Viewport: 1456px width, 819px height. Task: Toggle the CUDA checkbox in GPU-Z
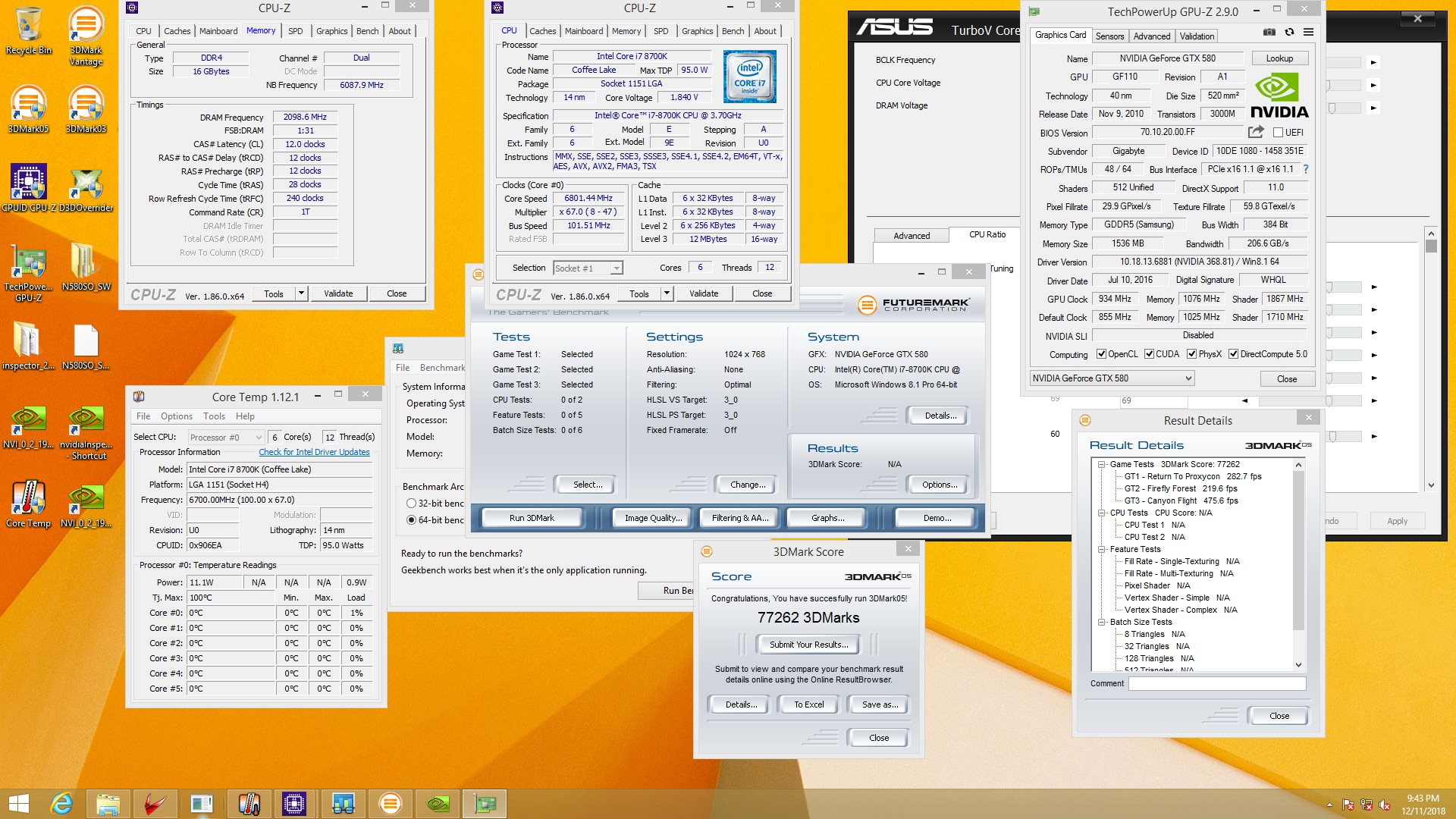1149,354
